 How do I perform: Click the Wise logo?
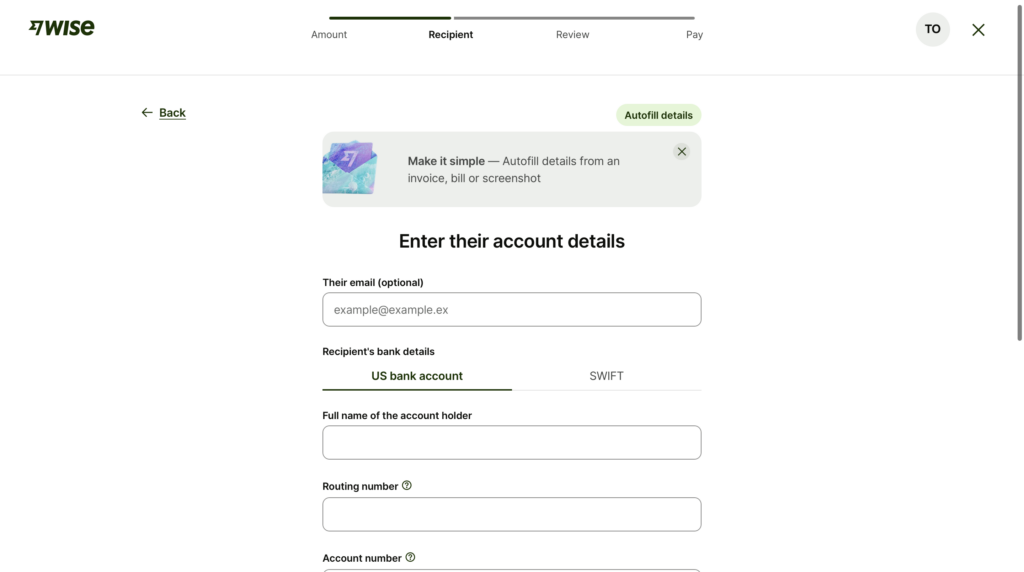click(x=61, y=27)
